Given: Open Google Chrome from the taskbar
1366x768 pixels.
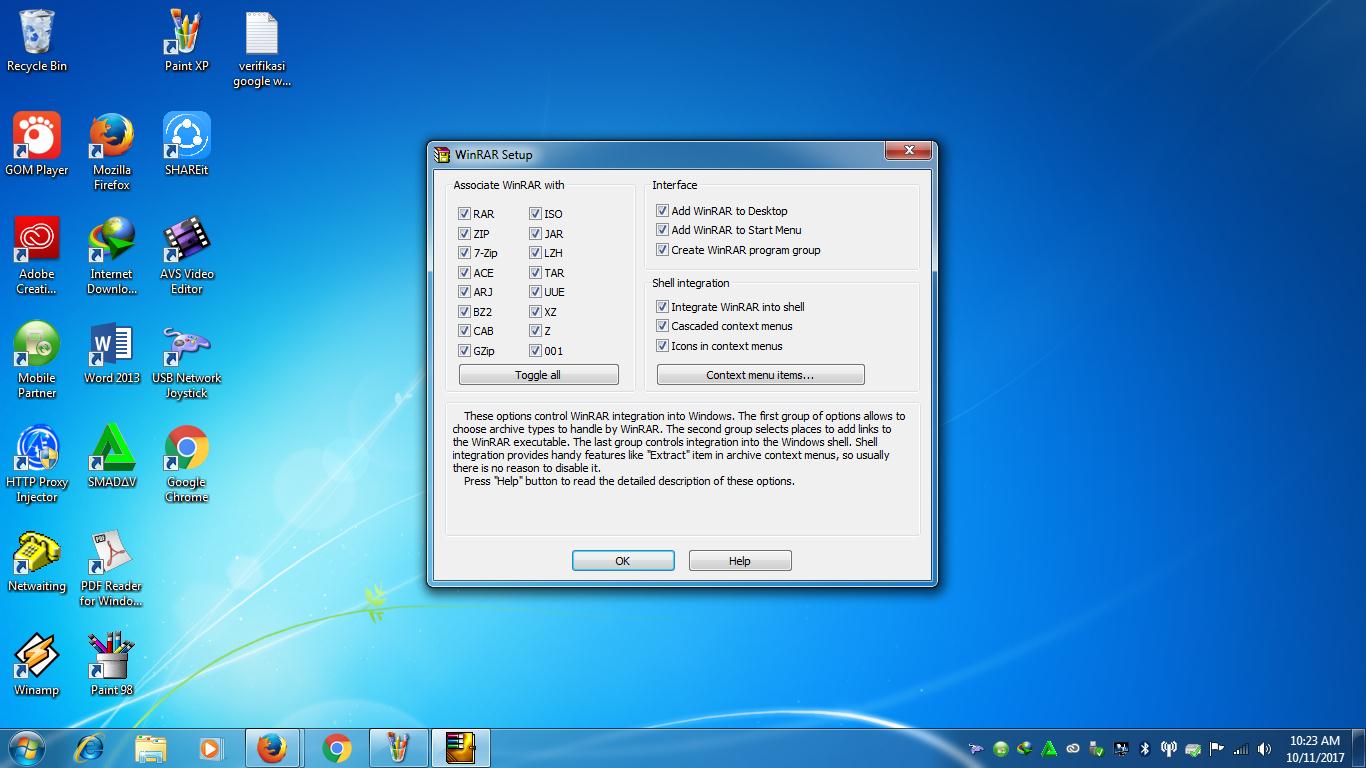Looking at the screenshot, I should (x=335, y=747).
